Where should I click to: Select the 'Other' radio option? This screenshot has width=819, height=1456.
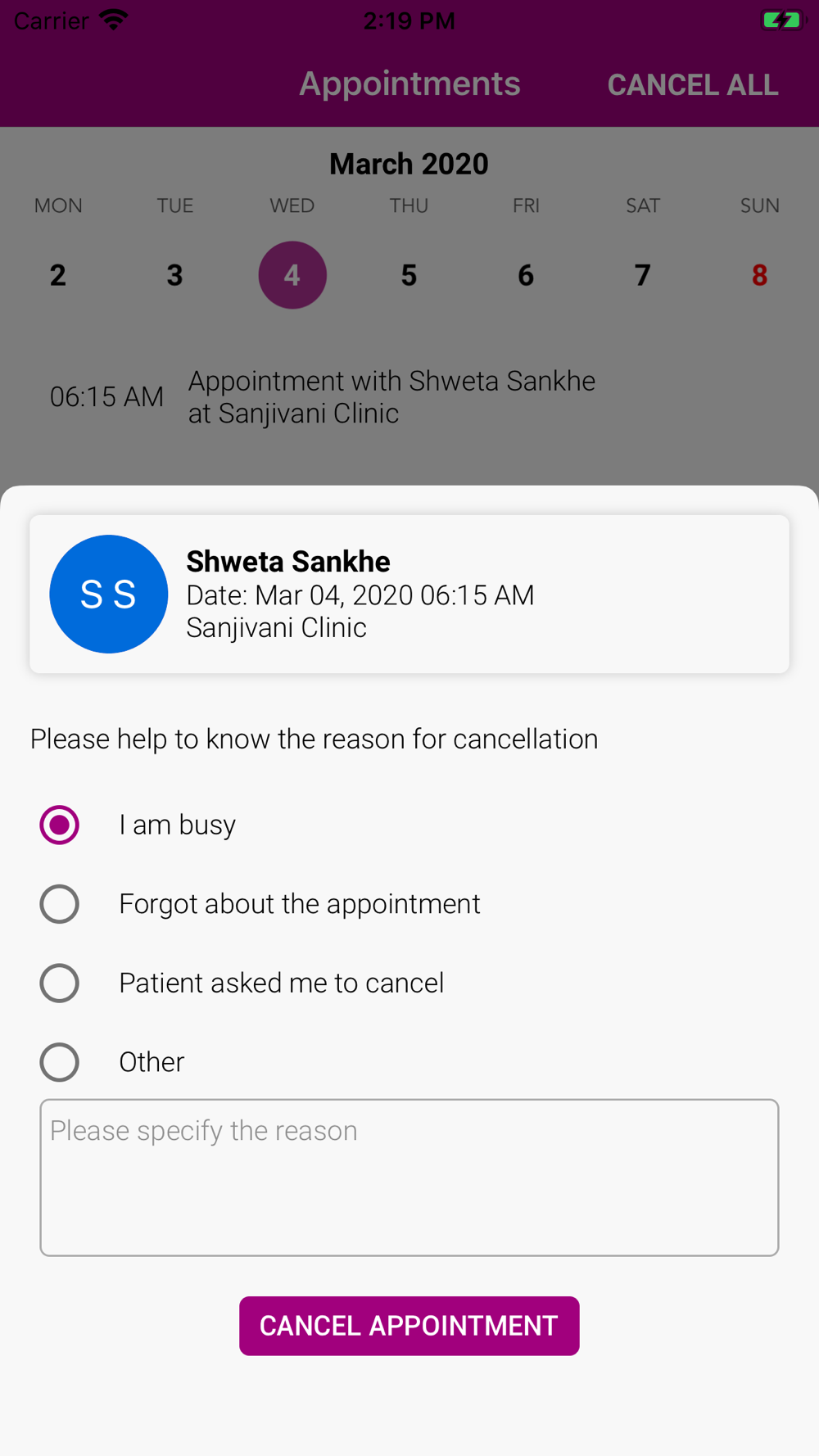60,1062
